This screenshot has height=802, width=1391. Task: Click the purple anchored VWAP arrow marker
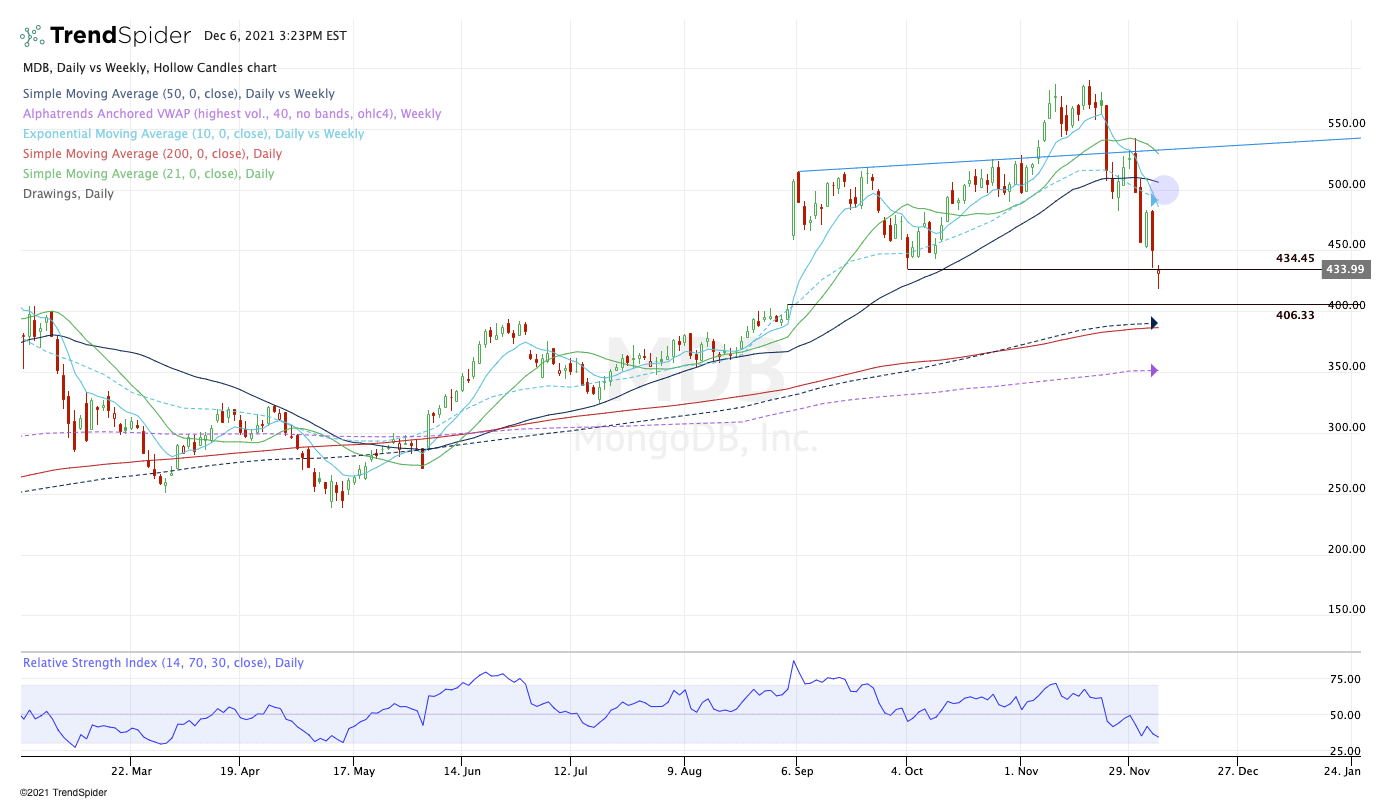coord(1154,371)
